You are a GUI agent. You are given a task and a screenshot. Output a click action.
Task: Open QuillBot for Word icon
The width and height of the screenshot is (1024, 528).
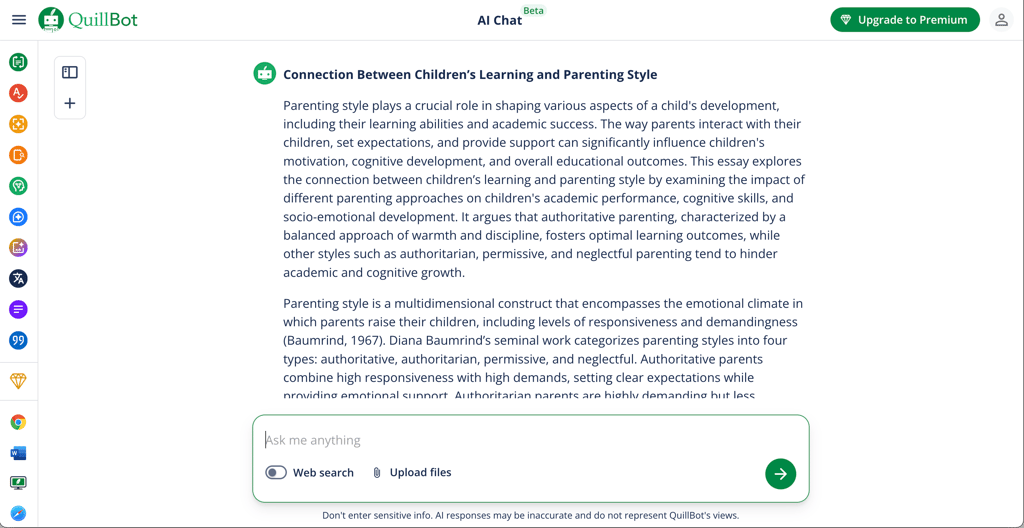[18, 453]
